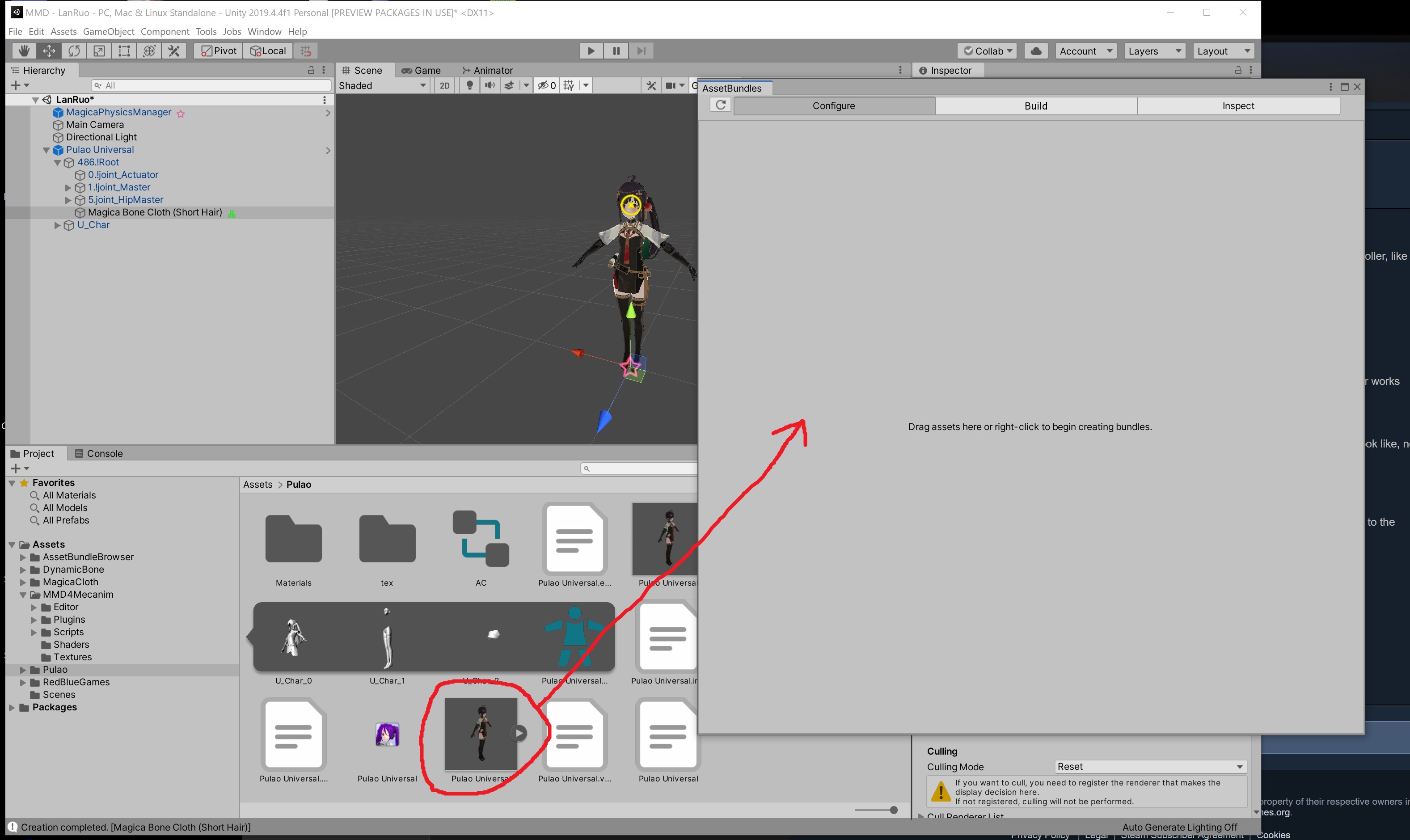Open the Culling Mode dropdown
Screen dimensions: 1410x840
[x=1150, y=766]
